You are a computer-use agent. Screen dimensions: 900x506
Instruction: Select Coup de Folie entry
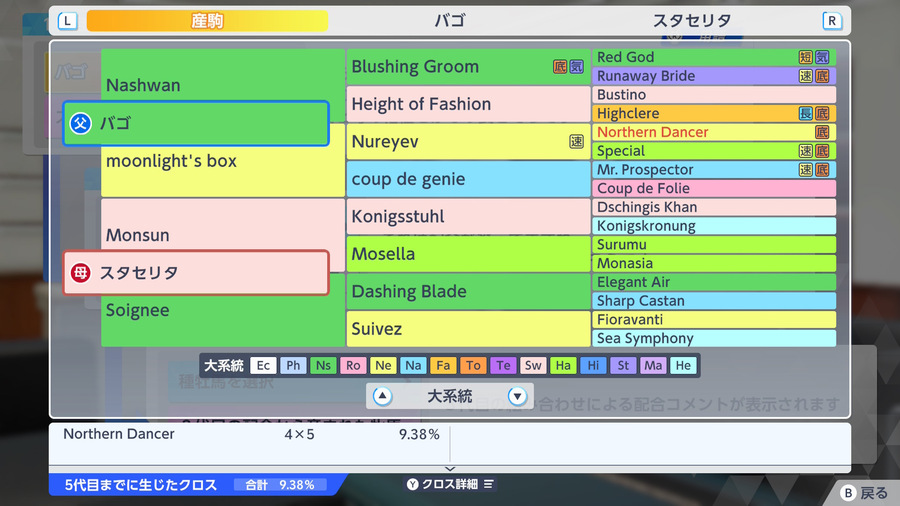714,188
